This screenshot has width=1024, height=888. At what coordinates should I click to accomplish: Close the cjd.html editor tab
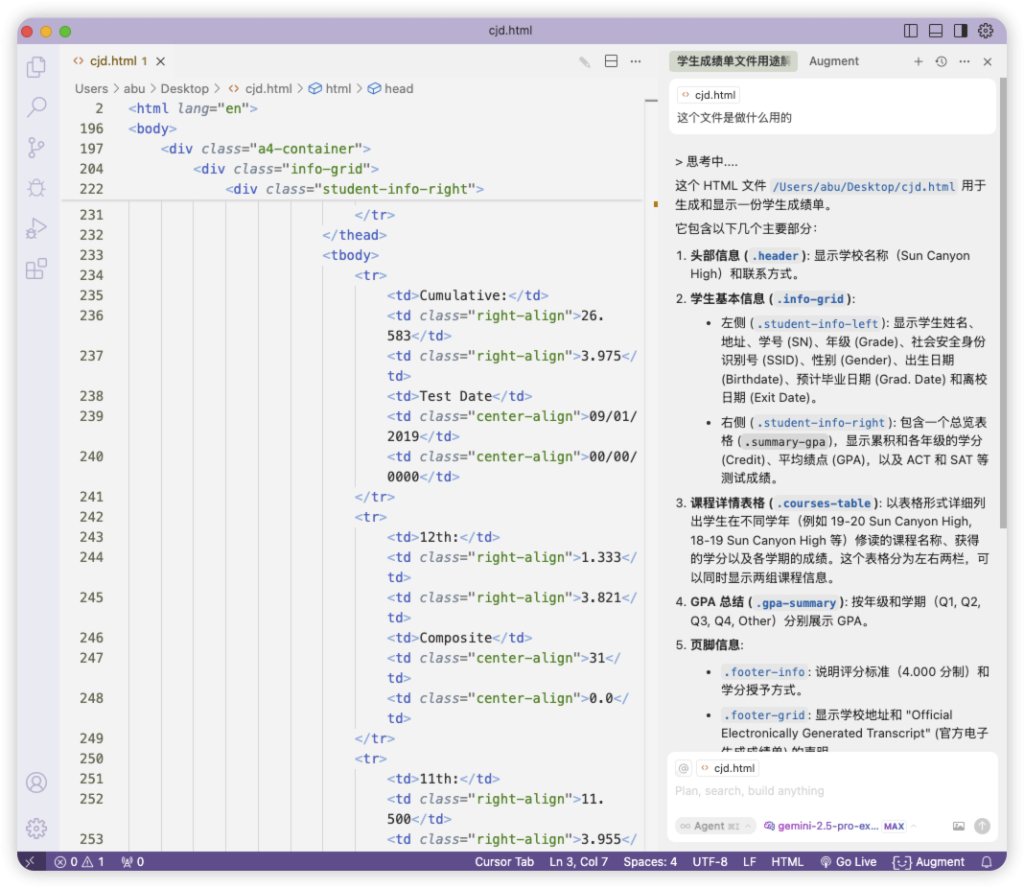point(161,61)
